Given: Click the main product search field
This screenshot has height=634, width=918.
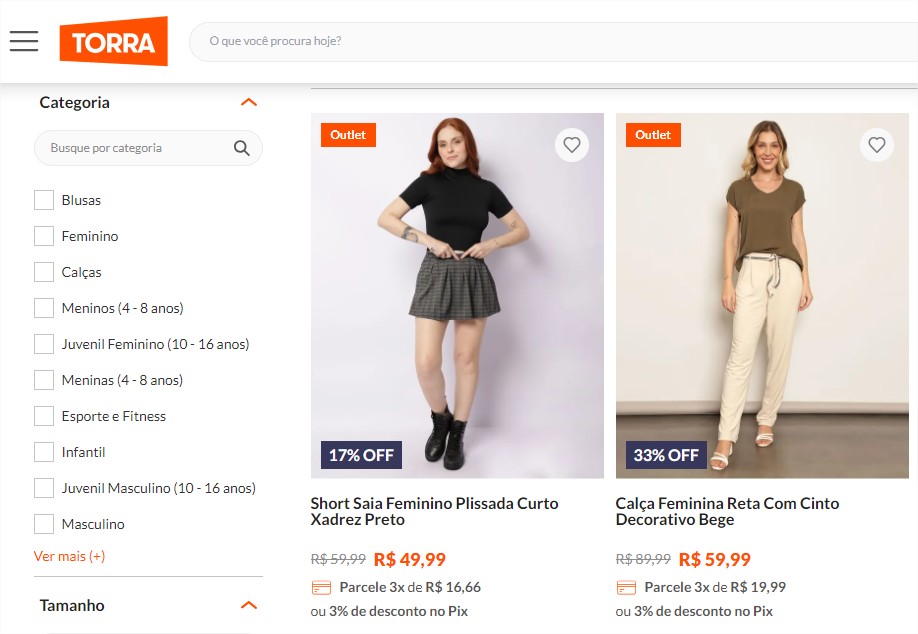Looking at the screenshot, I should tap(550, 41).
